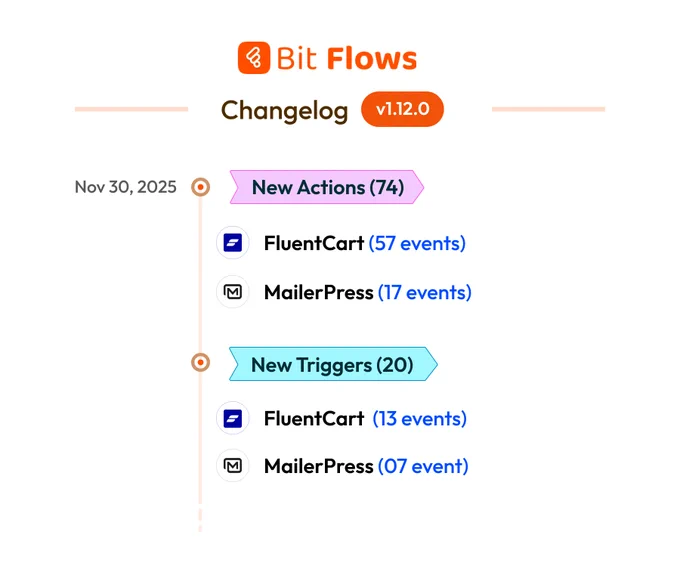Click the Changelog heading text
The height and width of the screenshot is (569, 680).
(x=284, y=111)
